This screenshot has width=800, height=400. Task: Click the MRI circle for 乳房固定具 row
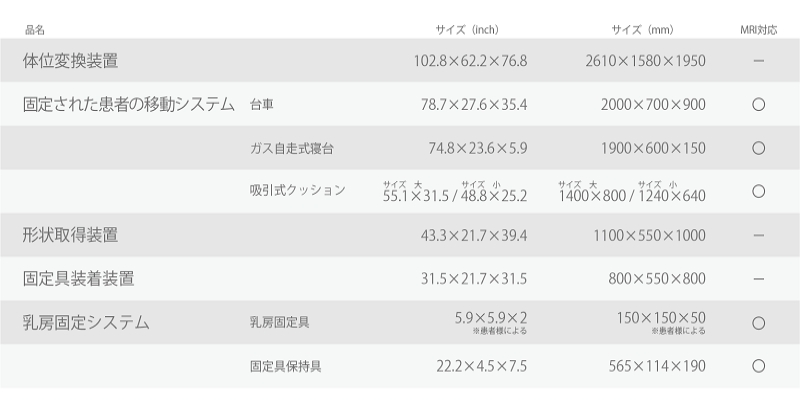coord(758,323)
